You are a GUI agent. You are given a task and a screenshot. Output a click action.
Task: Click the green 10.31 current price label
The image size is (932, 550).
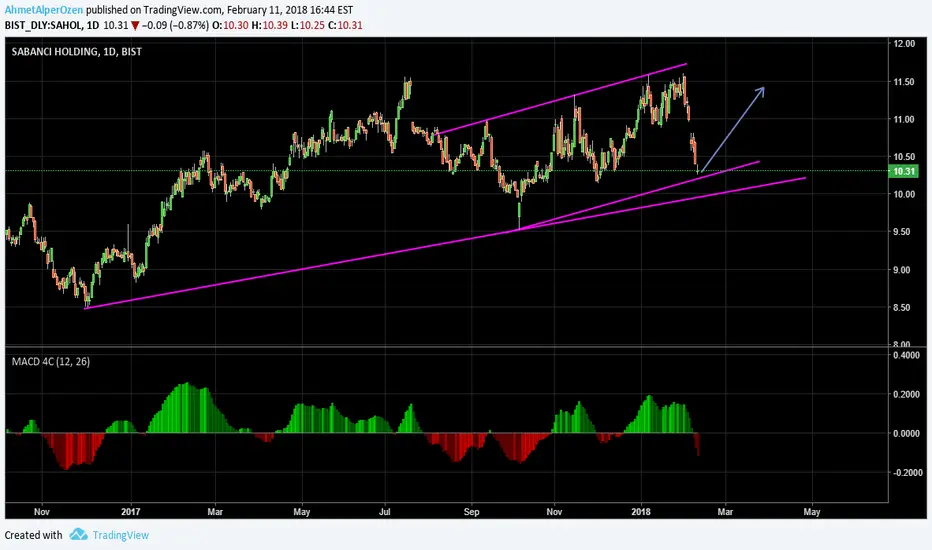(x=904, y=171)
